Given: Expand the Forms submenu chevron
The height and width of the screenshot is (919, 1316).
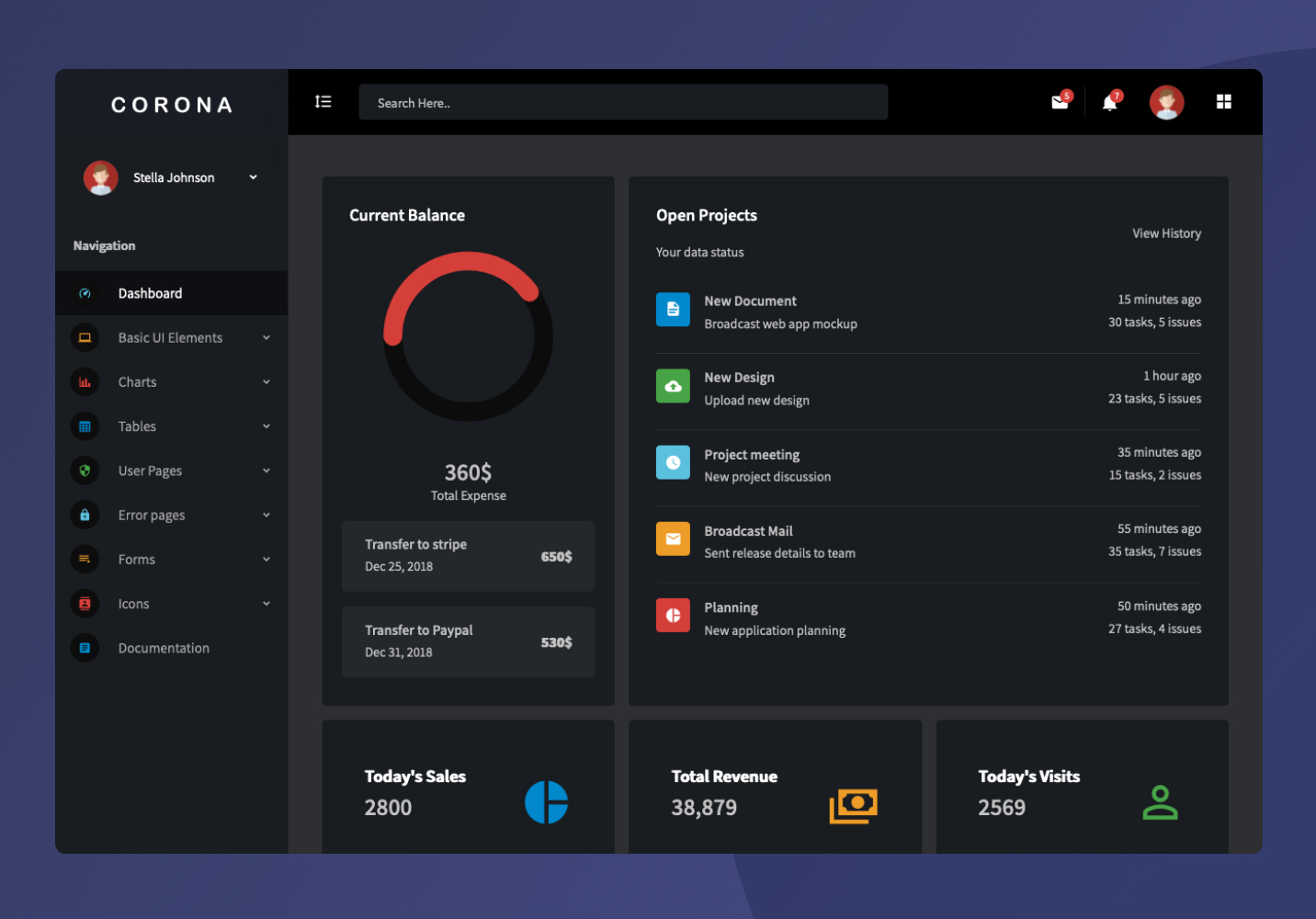Looking at the screenshot, I should [x=267, y=559].
